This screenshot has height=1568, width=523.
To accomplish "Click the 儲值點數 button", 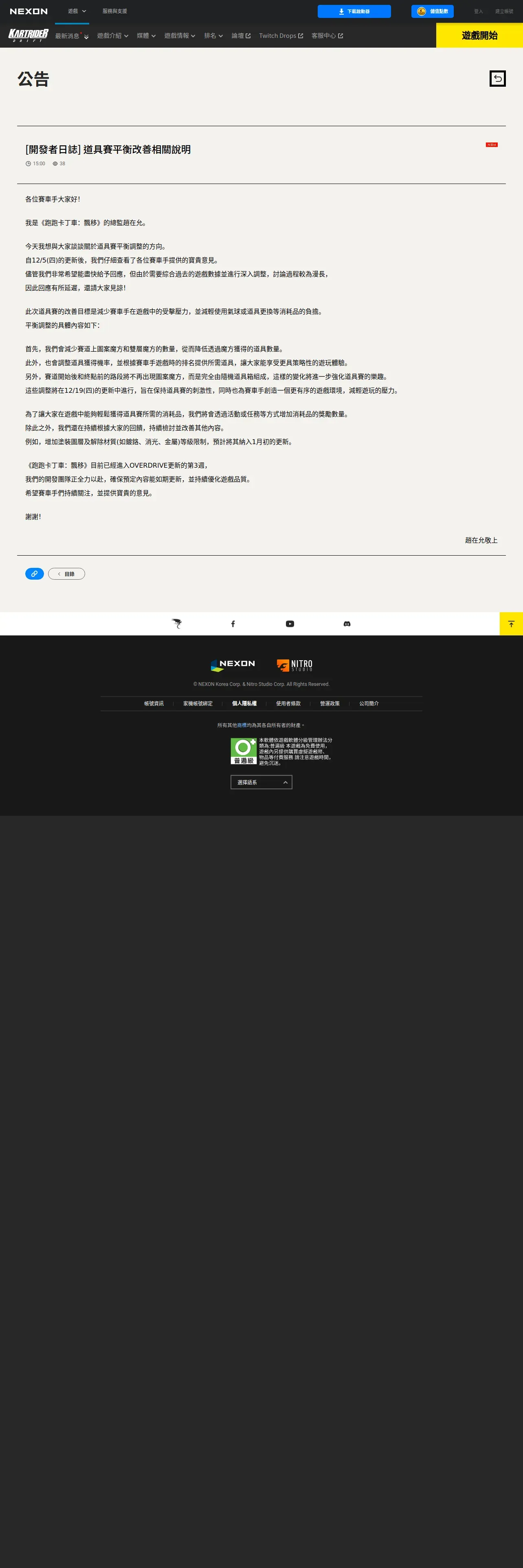I will click(432, 11).
